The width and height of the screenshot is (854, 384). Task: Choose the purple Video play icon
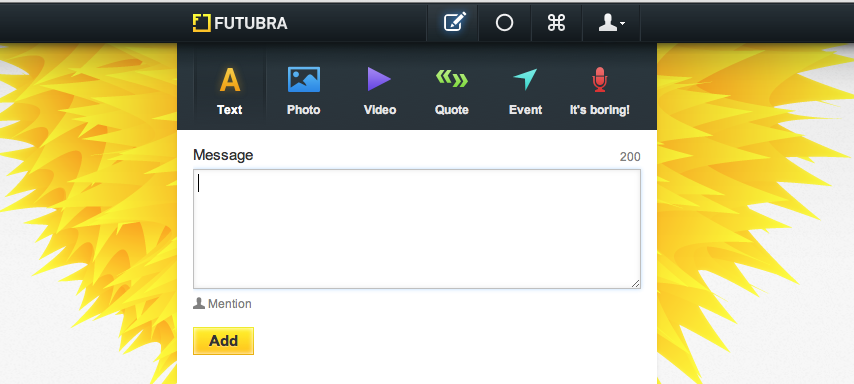379,80
